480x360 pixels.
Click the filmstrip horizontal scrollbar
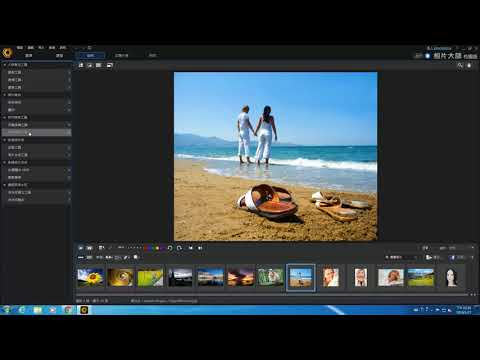[x=272, y=295]
